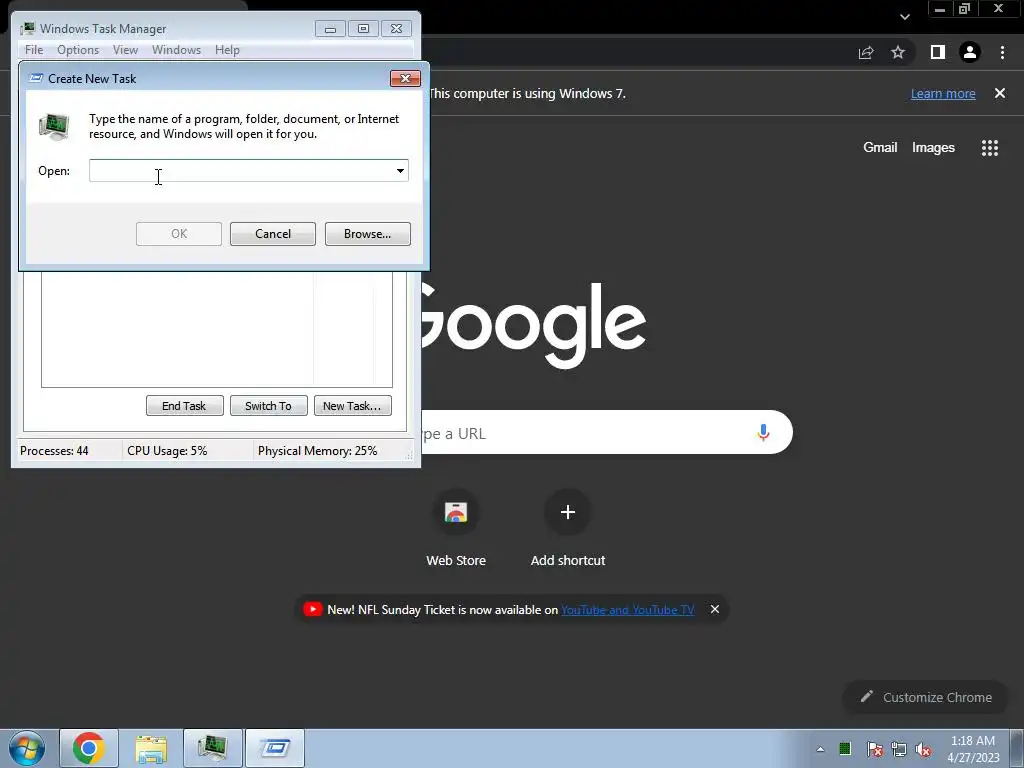Image resolution: width=1024 pixels, height=768 pixels.
Task: Open the Gmail link
Action: click(880, 148)
